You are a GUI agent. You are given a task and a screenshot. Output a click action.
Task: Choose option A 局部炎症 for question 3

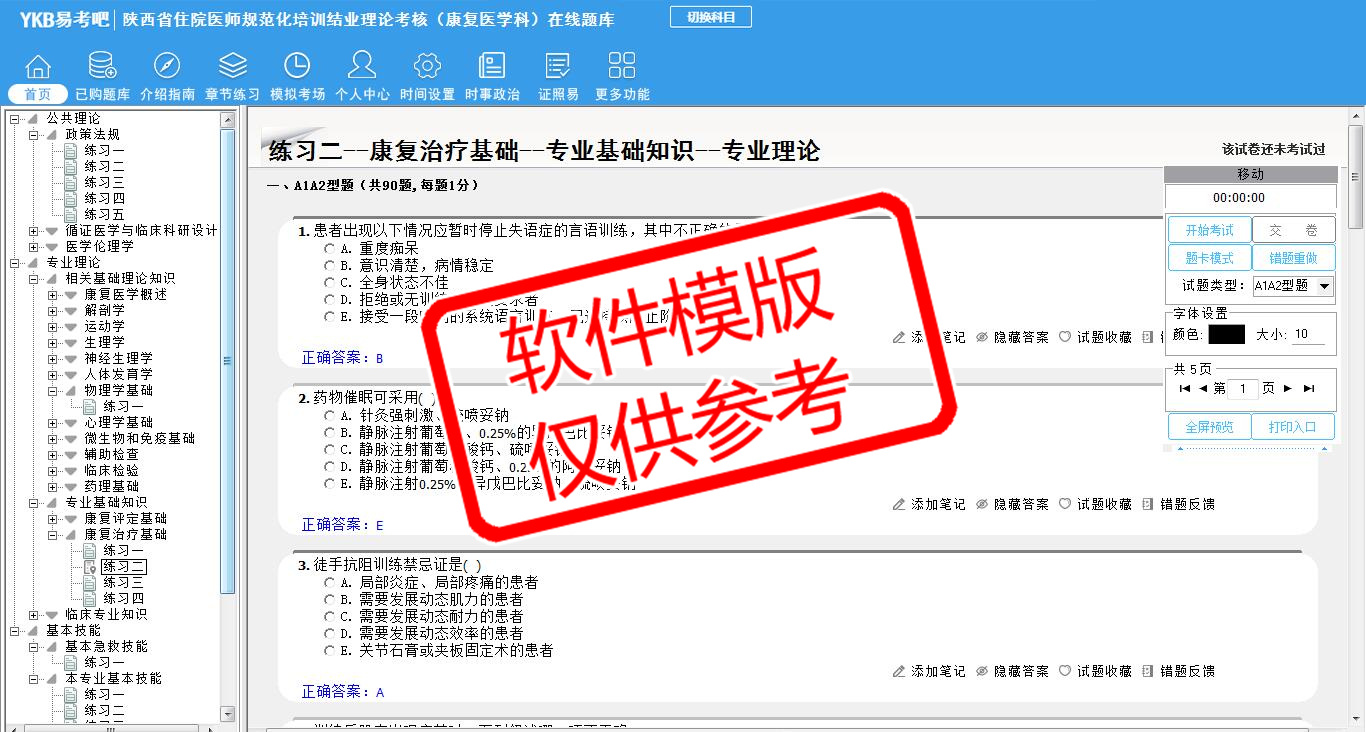tap(329, 582)
